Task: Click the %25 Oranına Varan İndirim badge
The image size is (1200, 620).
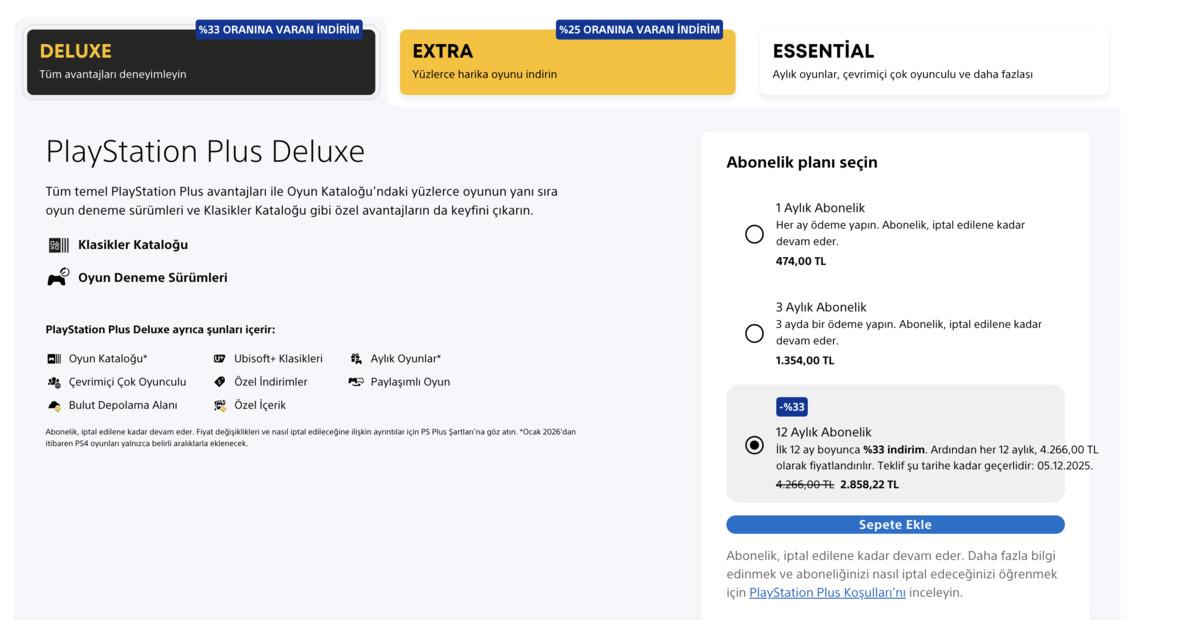Action: pyautogui.click(x=639, y=30)
